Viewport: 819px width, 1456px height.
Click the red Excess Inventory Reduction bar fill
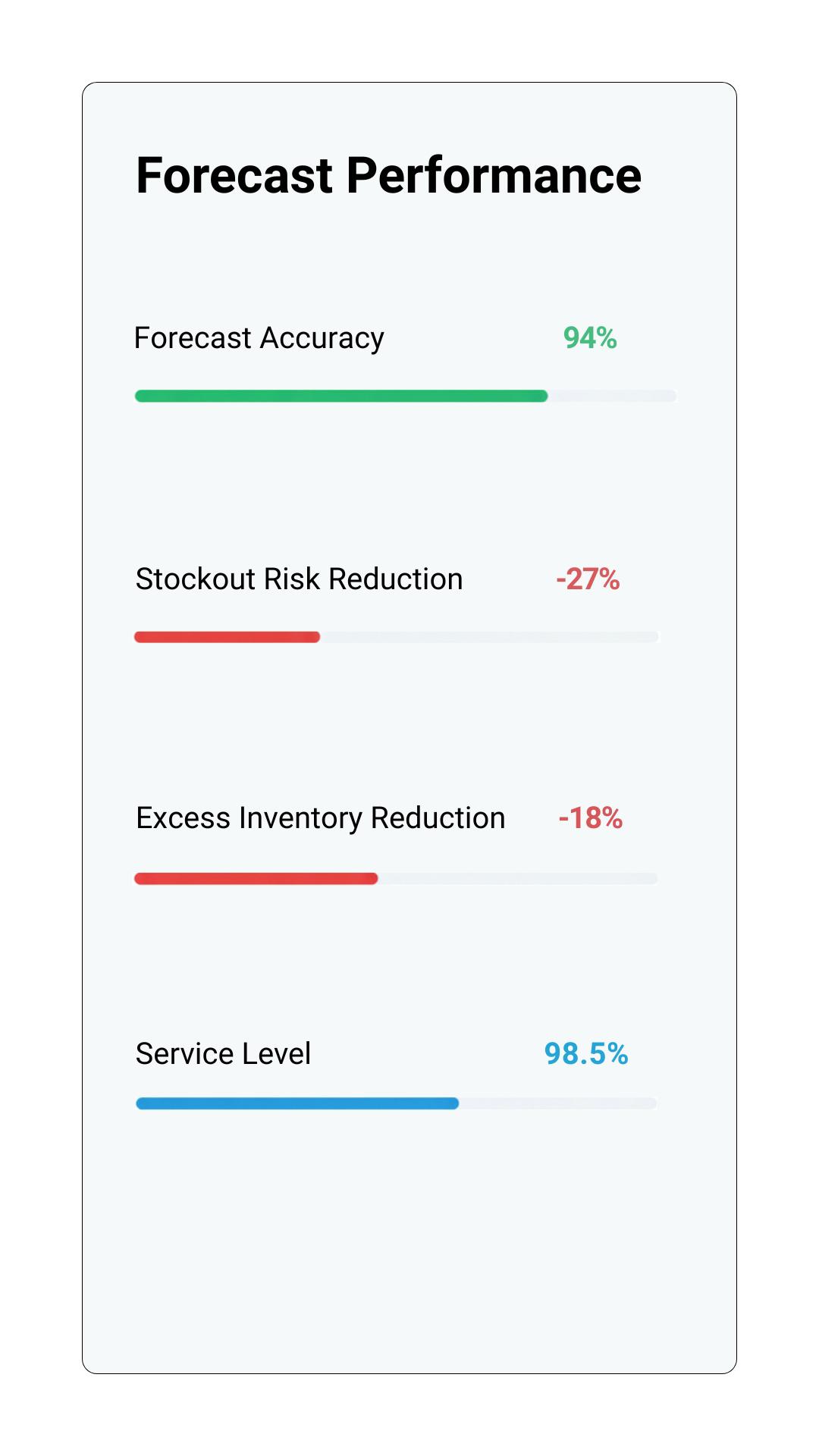256,879
